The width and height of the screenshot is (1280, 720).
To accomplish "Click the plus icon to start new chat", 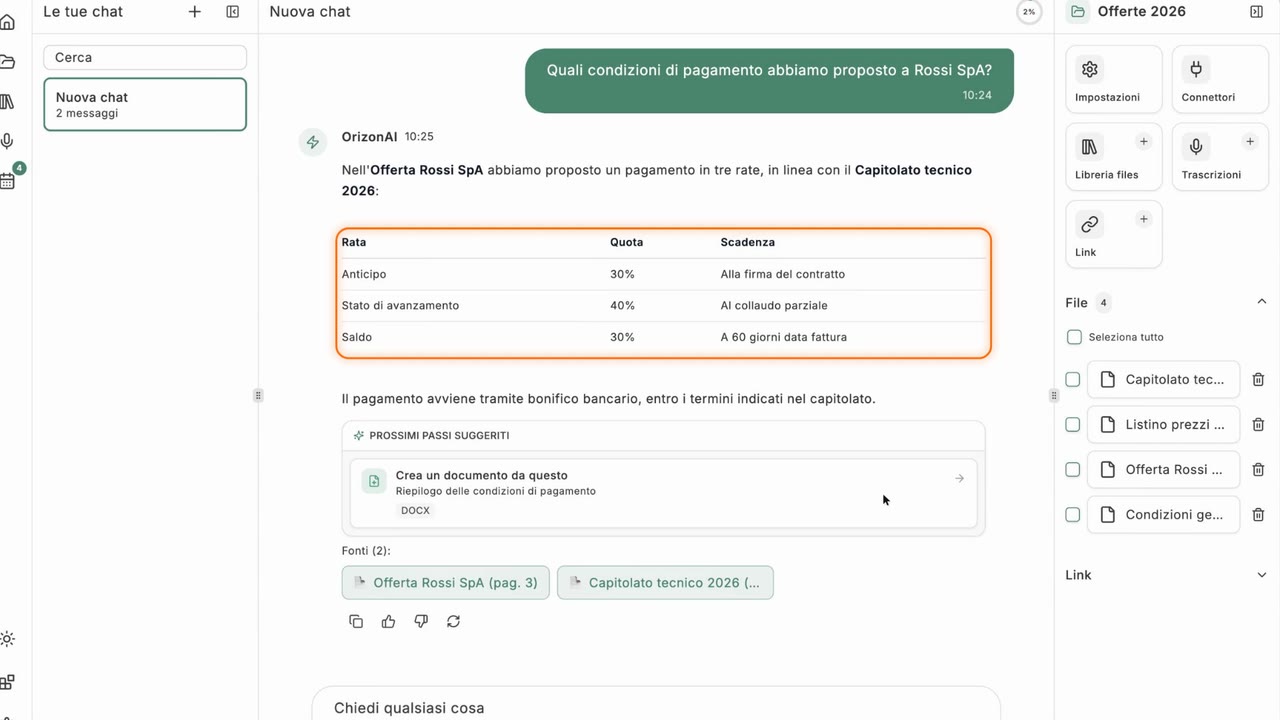I will pos(195,12).
